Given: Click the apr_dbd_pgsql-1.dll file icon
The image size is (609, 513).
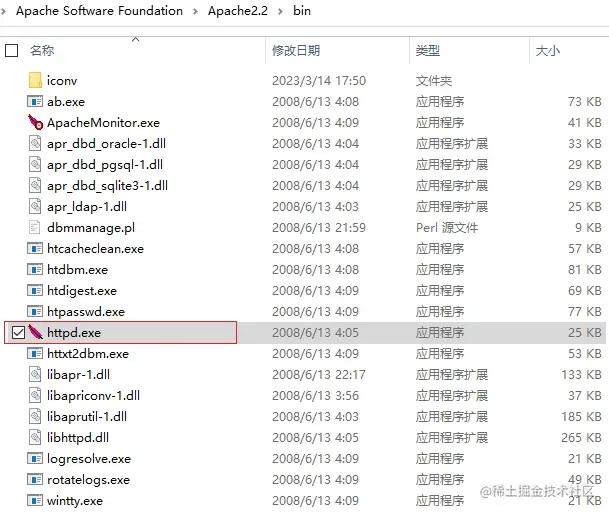Looking at the screenshot, I should click(35, 164).
